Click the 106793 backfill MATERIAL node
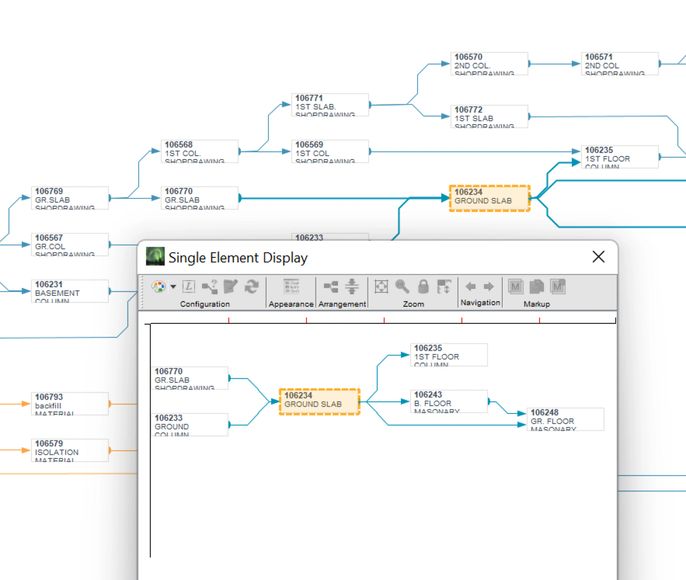The width and height of the screenshot is (686, 580). tap(70, 403)
